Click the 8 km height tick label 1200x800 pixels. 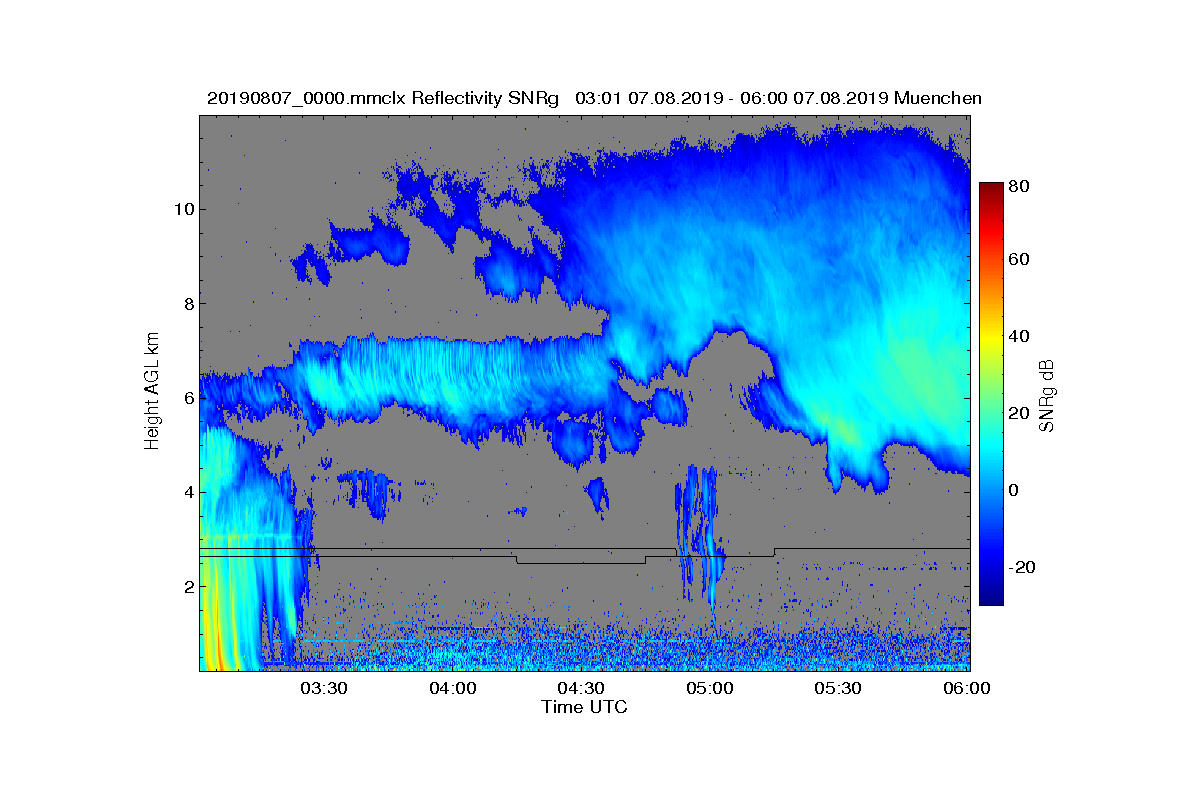click(x=188, y=304)
